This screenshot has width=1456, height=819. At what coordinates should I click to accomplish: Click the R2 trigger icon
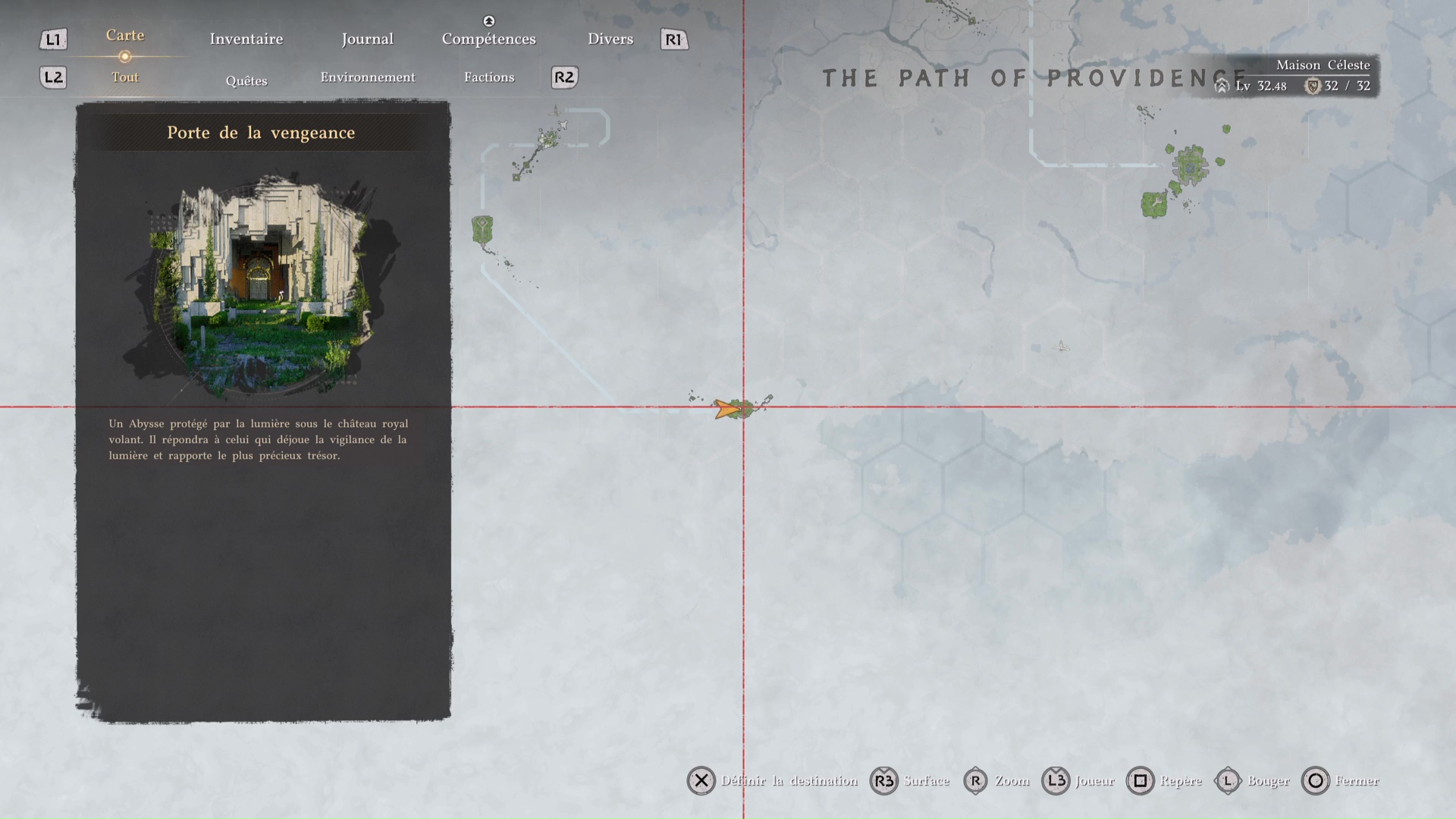click(564, 77)
